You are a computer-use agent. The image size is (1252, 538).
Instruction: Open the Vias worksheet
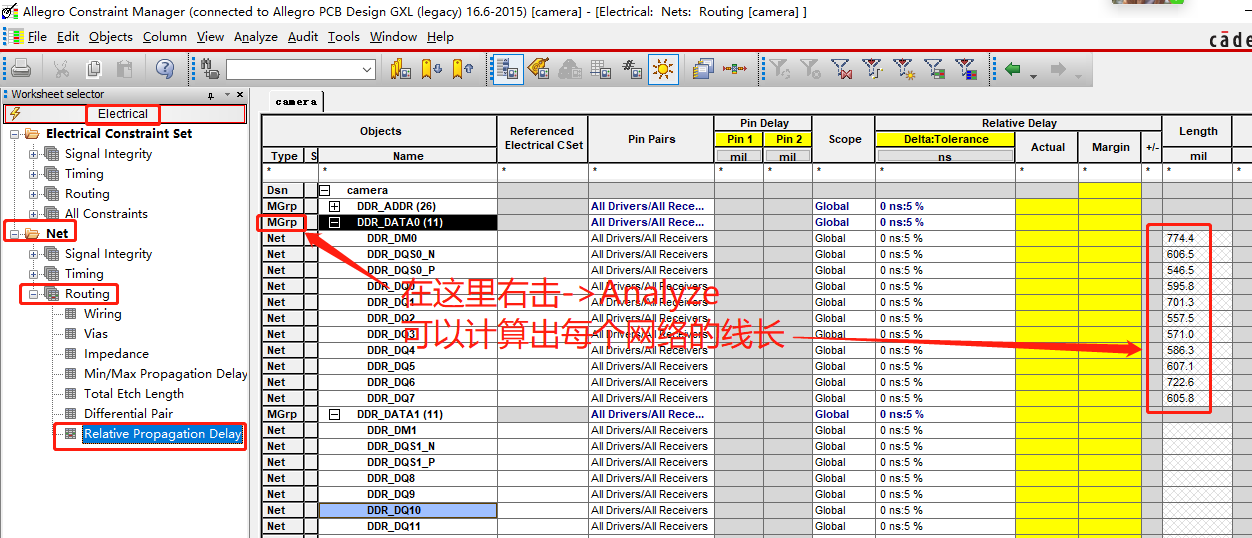tap(96, 334)
